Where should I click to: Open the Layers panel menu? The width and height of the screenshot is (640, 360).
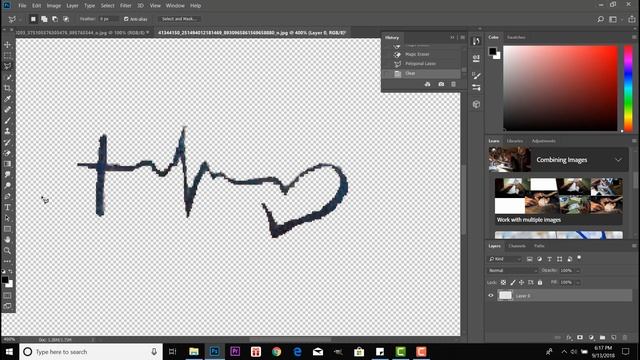pos(634,246)
